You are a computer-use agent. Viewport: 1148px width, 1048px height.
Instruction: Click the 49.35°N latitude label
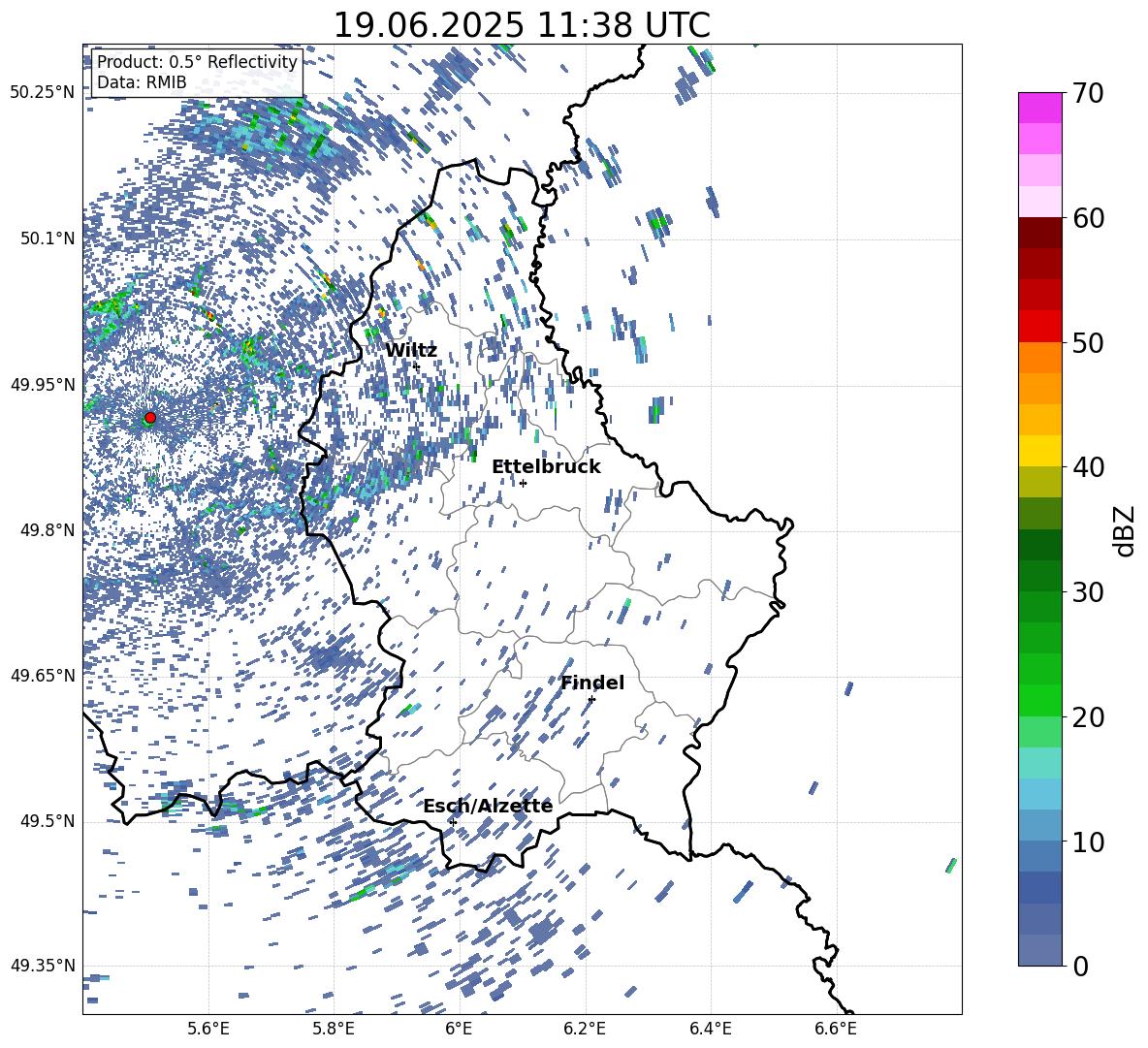(x=43, y=966)
